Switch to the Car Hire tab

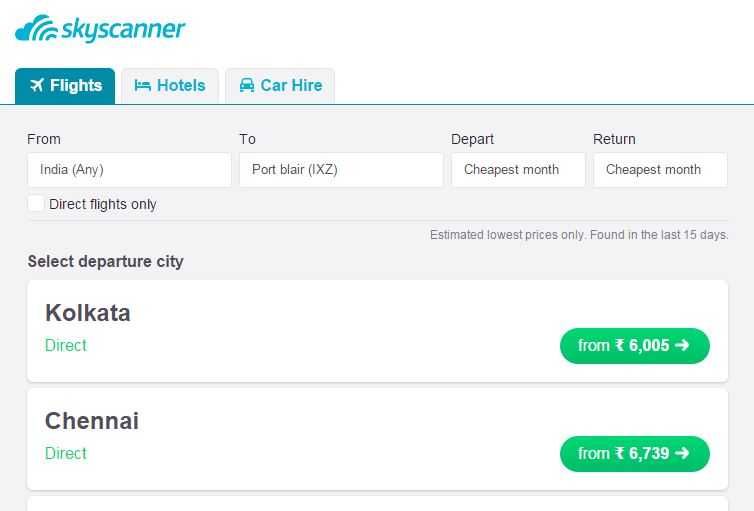[280, 86]
